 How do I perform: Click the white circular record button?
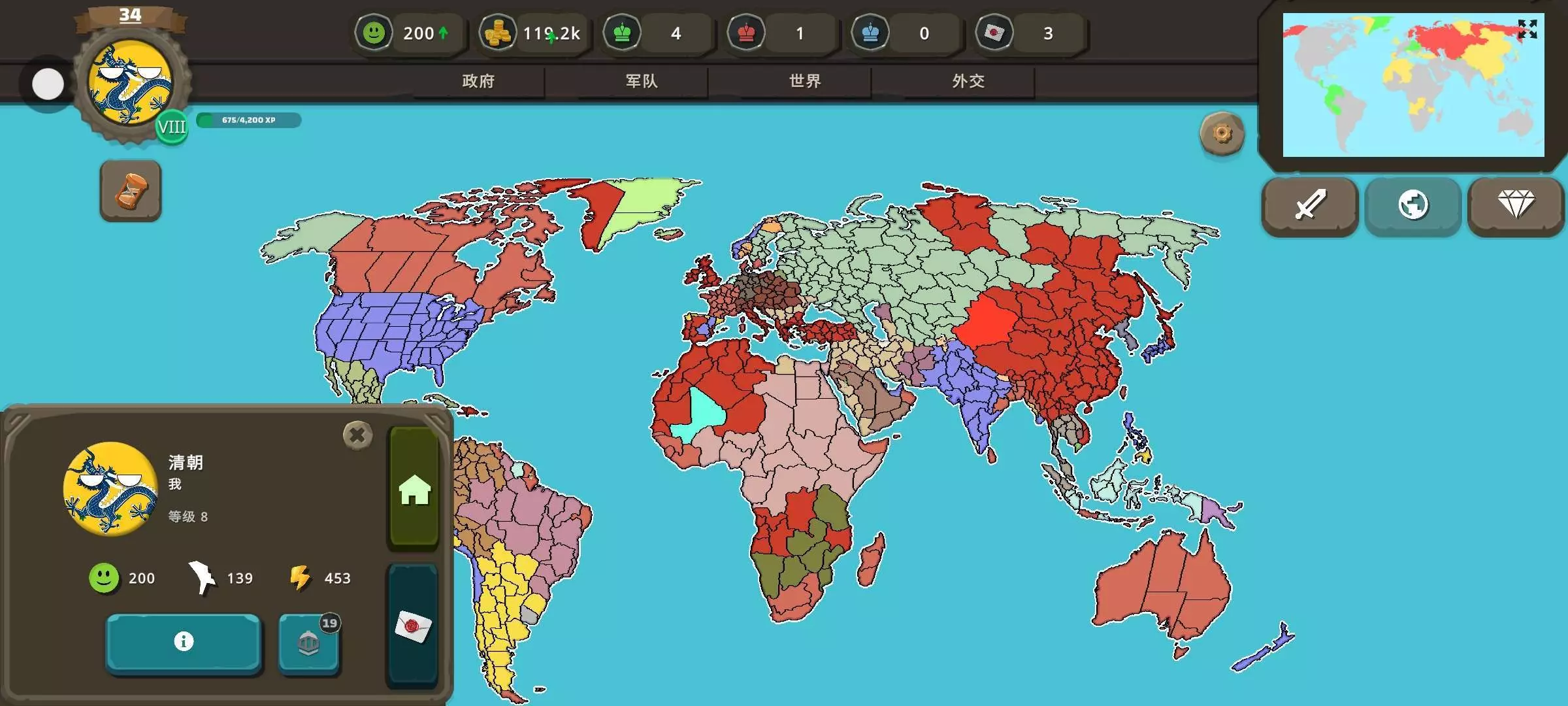coord(48,84)
